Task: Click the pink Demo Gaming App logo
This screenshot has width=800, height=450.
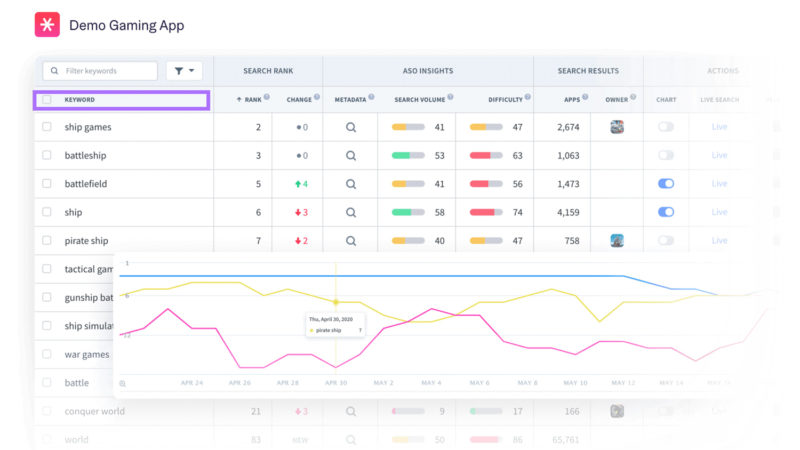Action: pyautogui.click(x=47, y=25)
